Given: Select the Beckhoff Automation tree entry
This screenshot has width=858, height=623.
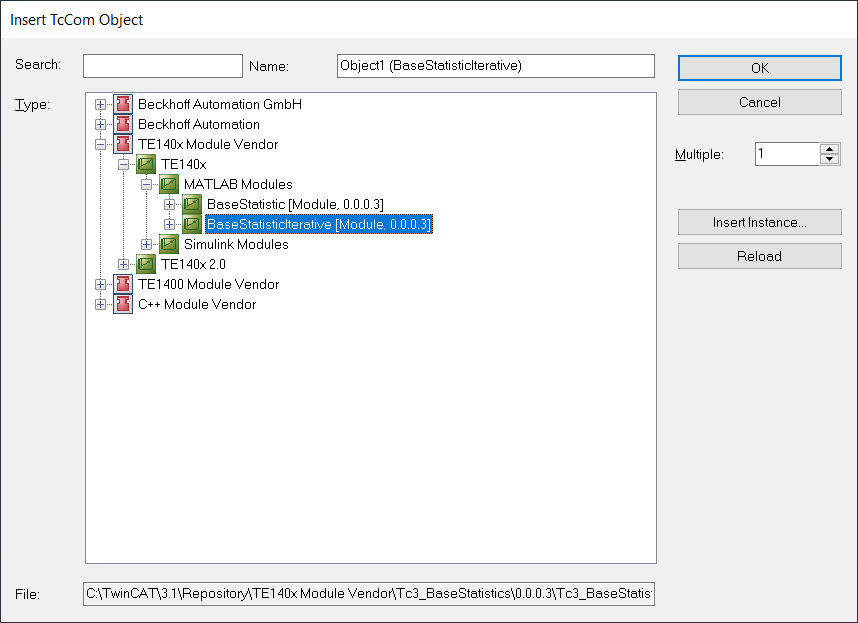Looking at the screenshot, I should pyautogui.click(x=199, y=124).
